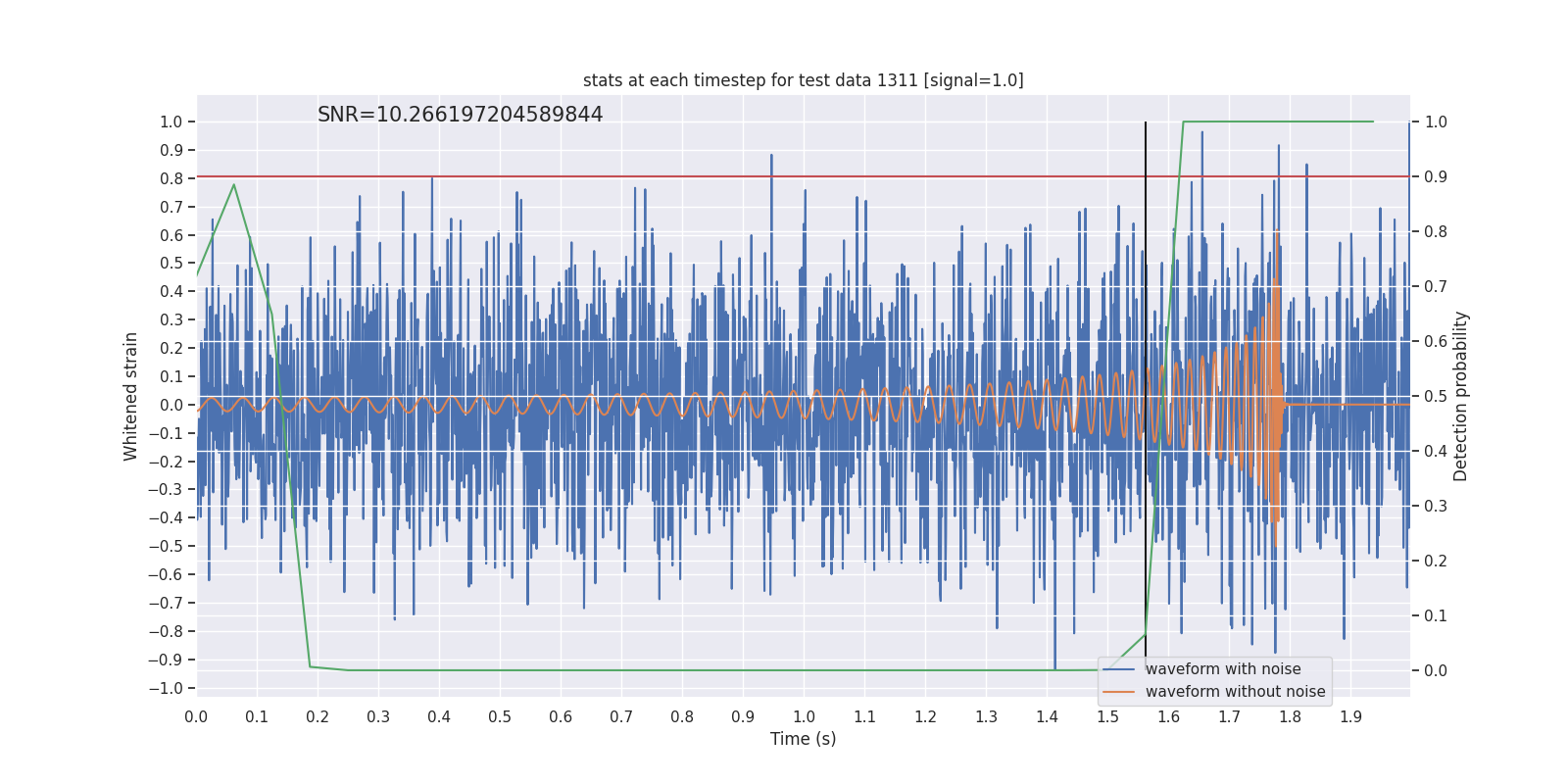Screen dimensions: 1568x784
Task: Click Whitened strain tick label −0.6
Action: pyautogui.click(x=166, y=575)
